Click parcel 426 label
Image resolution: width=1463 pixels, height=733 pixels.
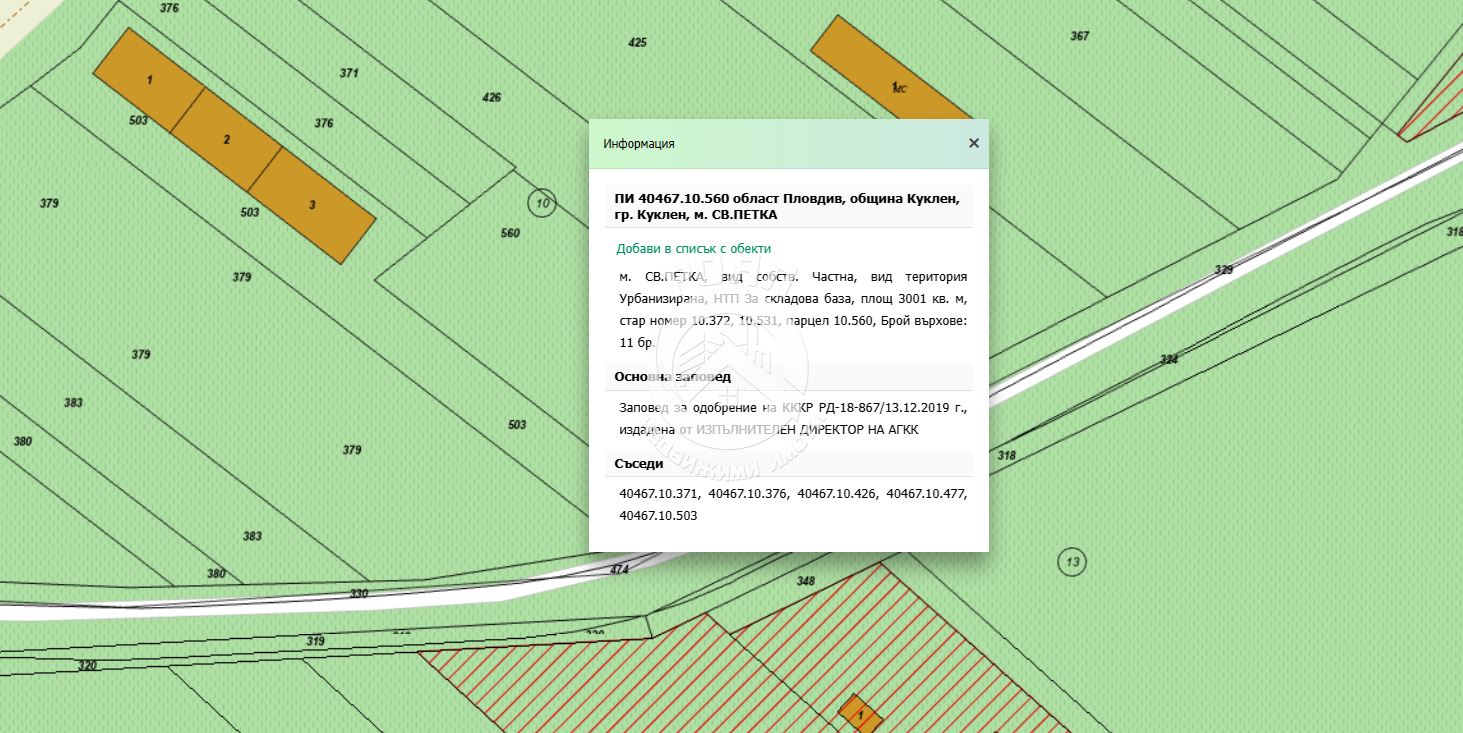[491, 97]
